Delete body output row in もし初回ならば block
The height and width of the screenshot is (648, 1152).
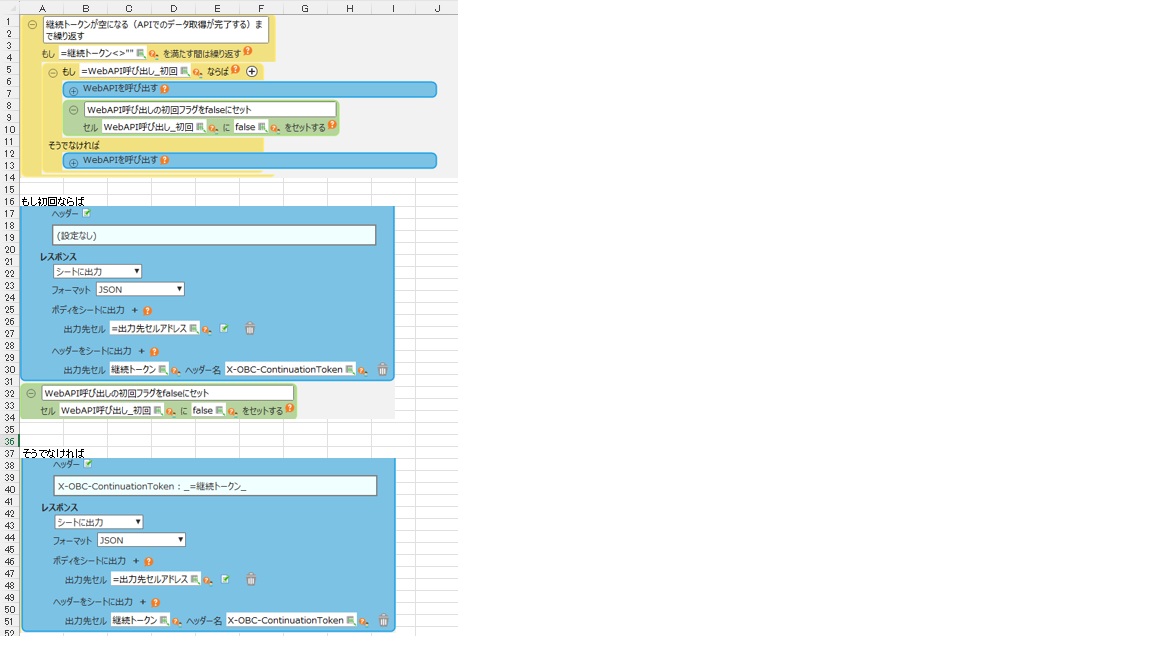click(x=250, y=328)
